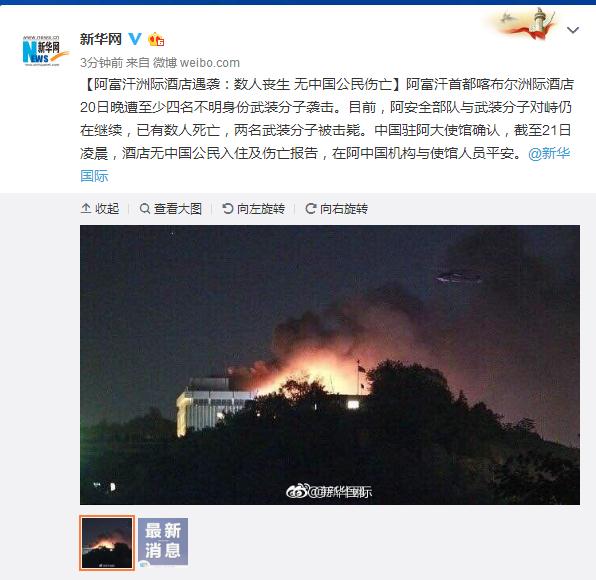Follow the @新华国际 mention link
The height and width of the screenshot is (580, 596).
pos(325,165)
